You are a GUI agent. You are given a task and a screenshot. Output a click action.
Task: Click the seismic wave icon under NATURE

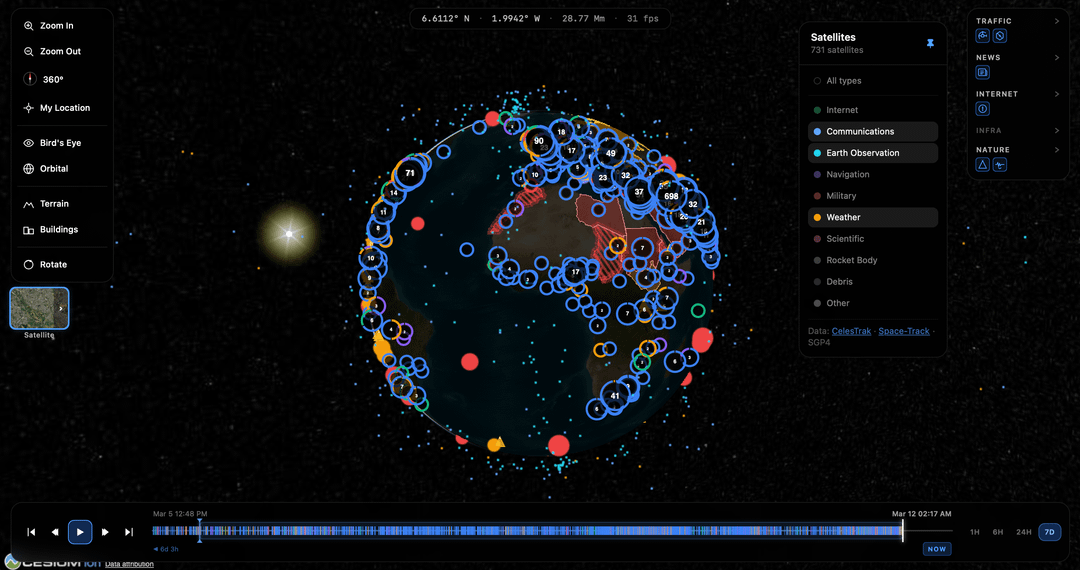point(1000,165)
